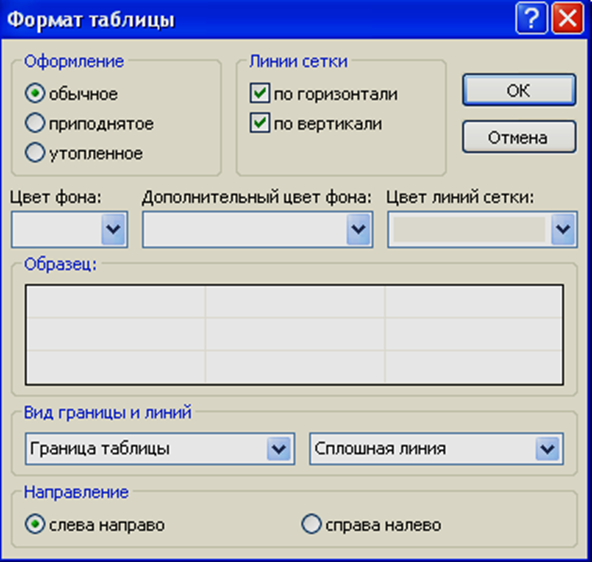Expand the Граница таблицы dropdown
The image size is (592, 562).
click(x=279, y=449)
